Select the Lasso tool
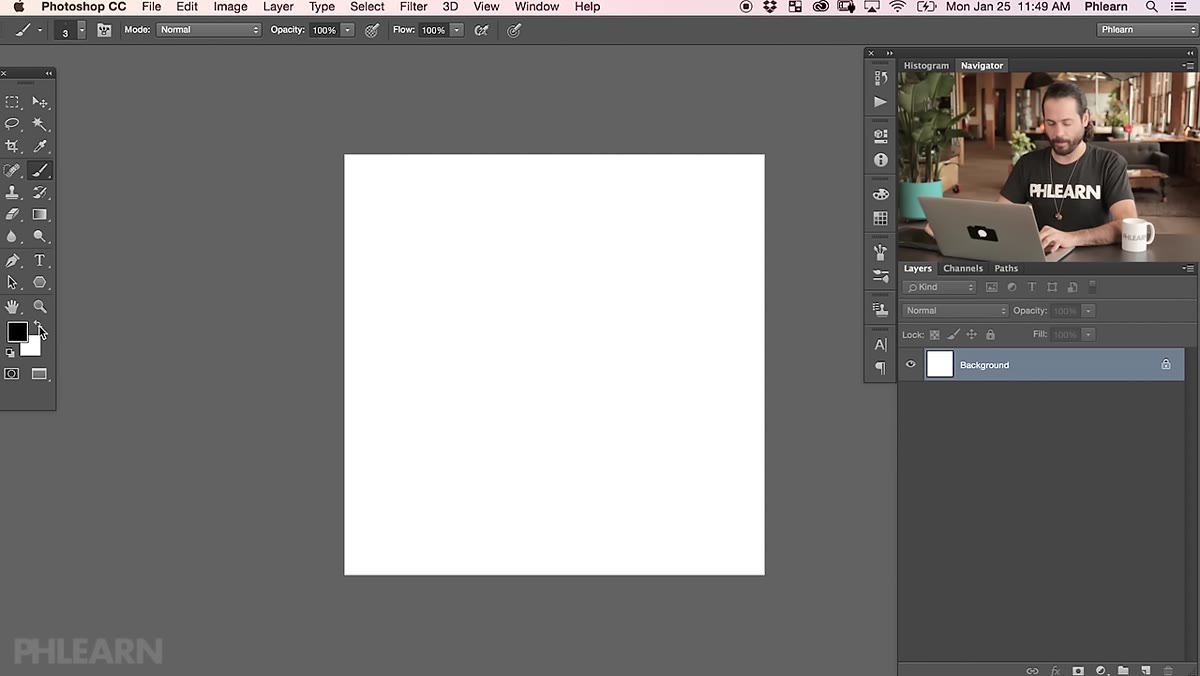Screen dimensions: 1200x676 (x=13, y=124)
